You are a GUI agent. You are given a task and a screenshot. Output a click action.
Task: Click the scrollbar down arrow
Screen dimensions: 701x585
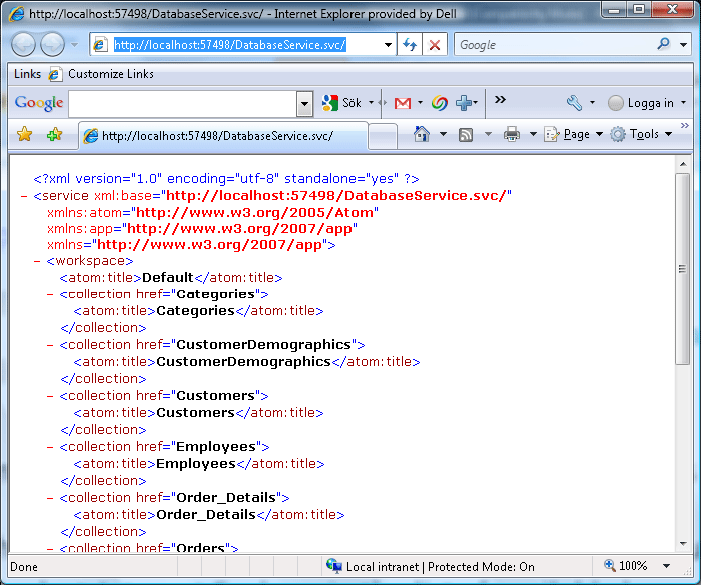coord(683,544)
